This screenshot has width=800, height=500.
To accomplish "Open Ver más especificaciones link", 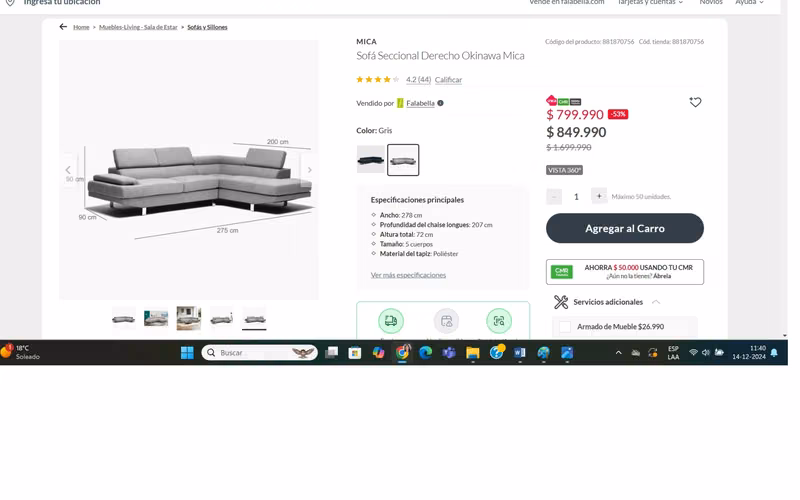I will coord(408,275).
